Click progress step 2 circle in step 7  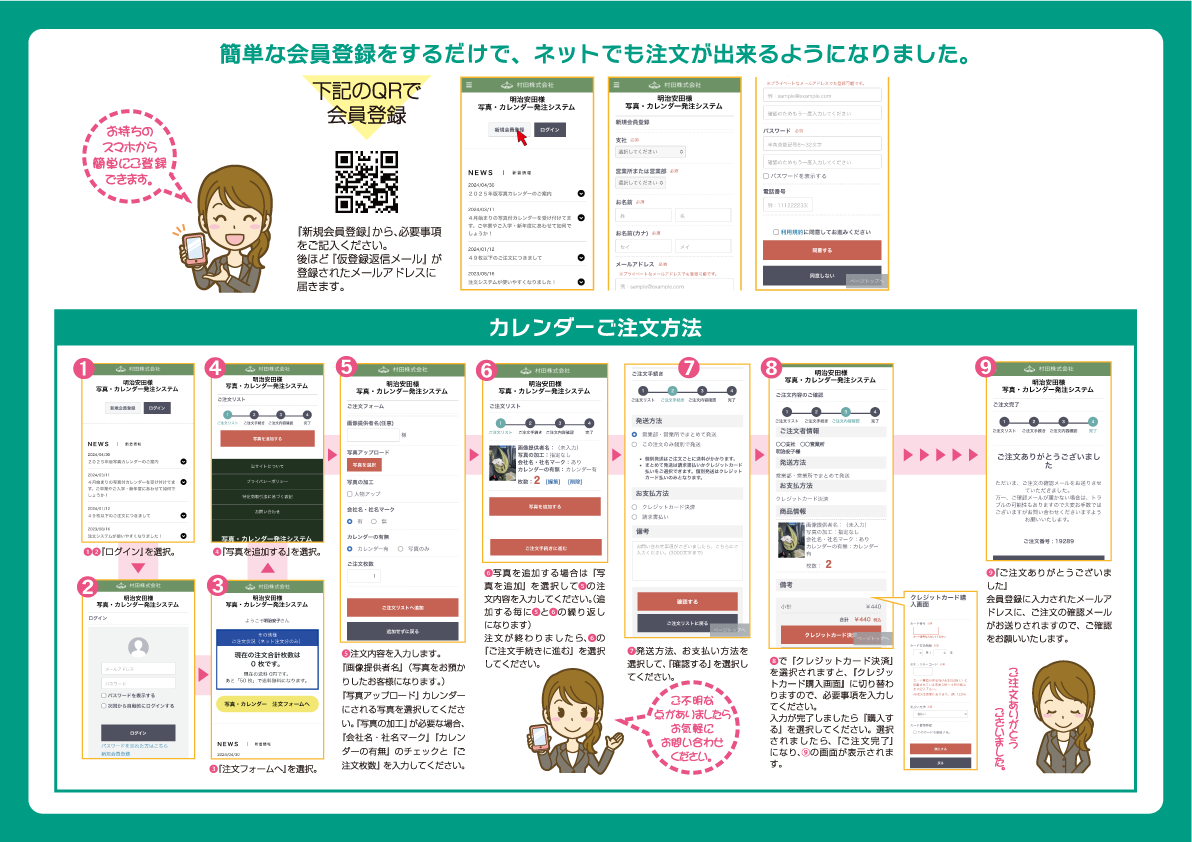(673, 391)
